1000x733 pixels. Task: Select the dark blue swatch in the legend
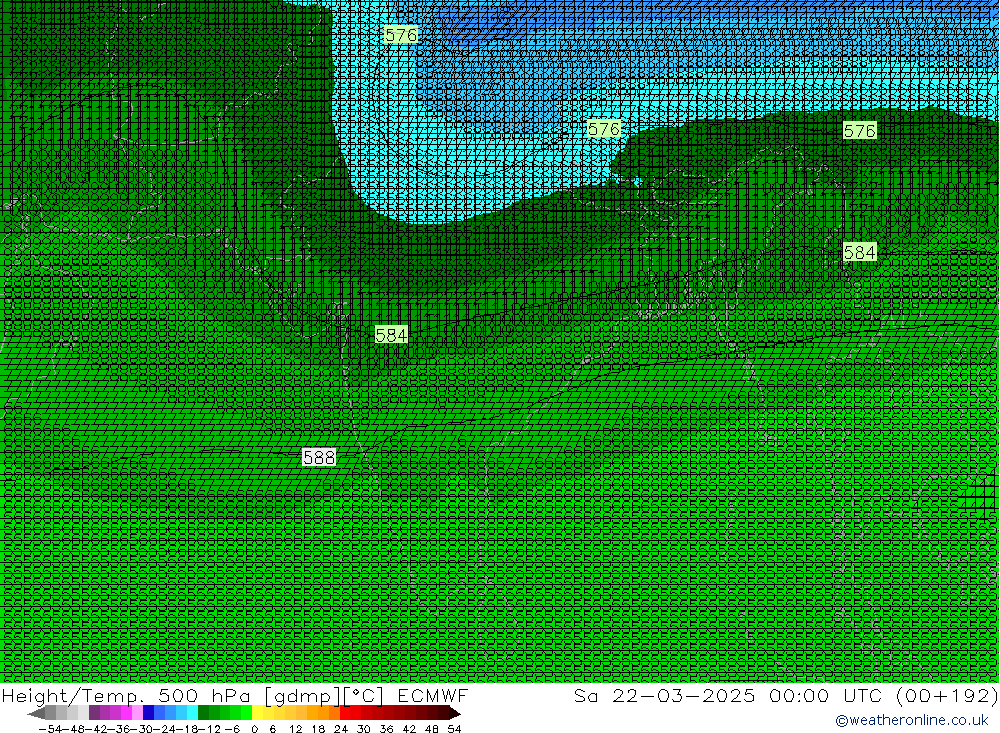[x=148, y=714]
